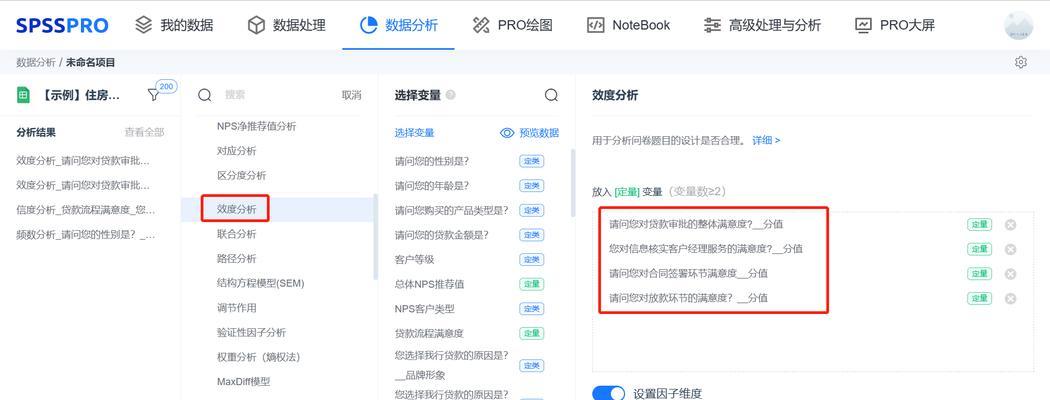This screenshot has width=1050, height=400.
Task: Click help icon beside 选择变量 heading
Action: tap(451, 95)
